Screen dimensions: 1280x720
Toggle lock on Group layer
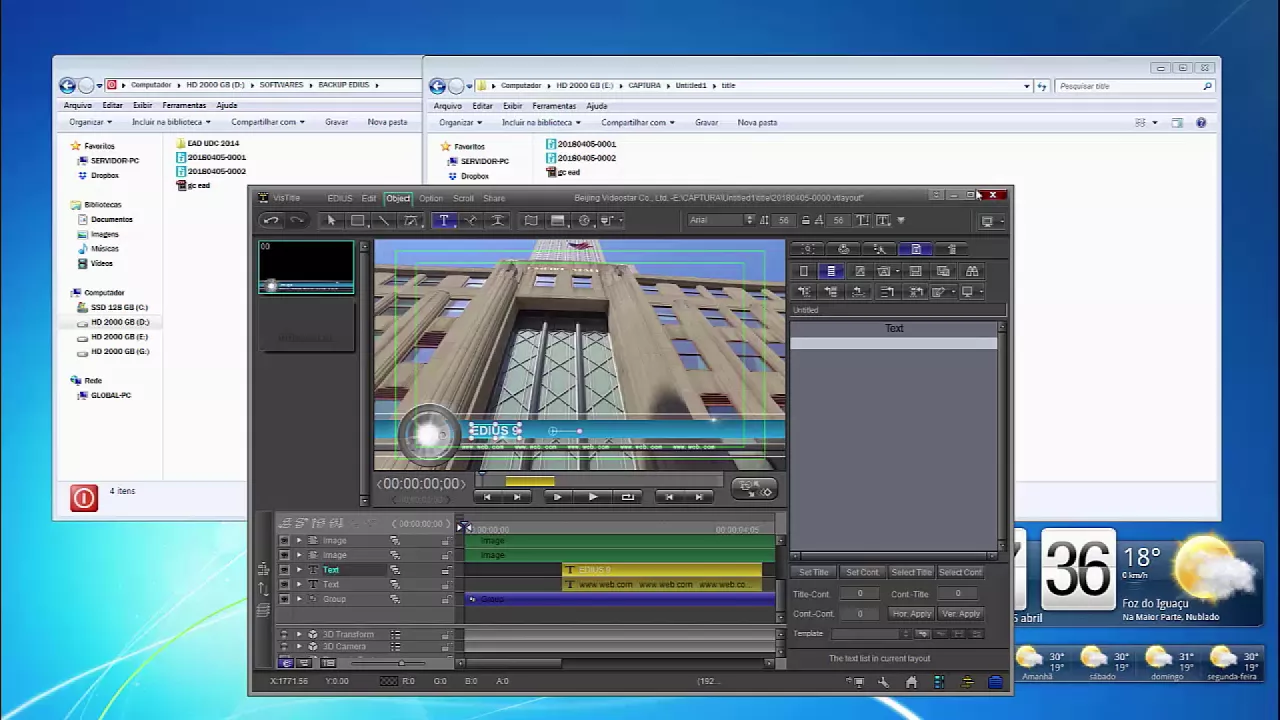click(445, 599)
